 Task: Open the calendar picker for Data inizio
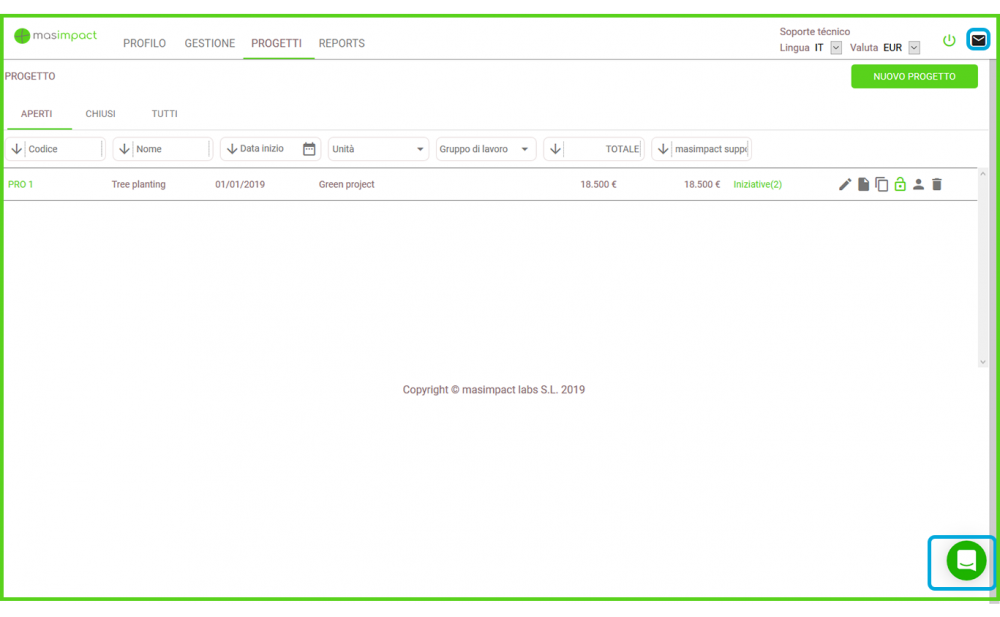pos(309,149)
